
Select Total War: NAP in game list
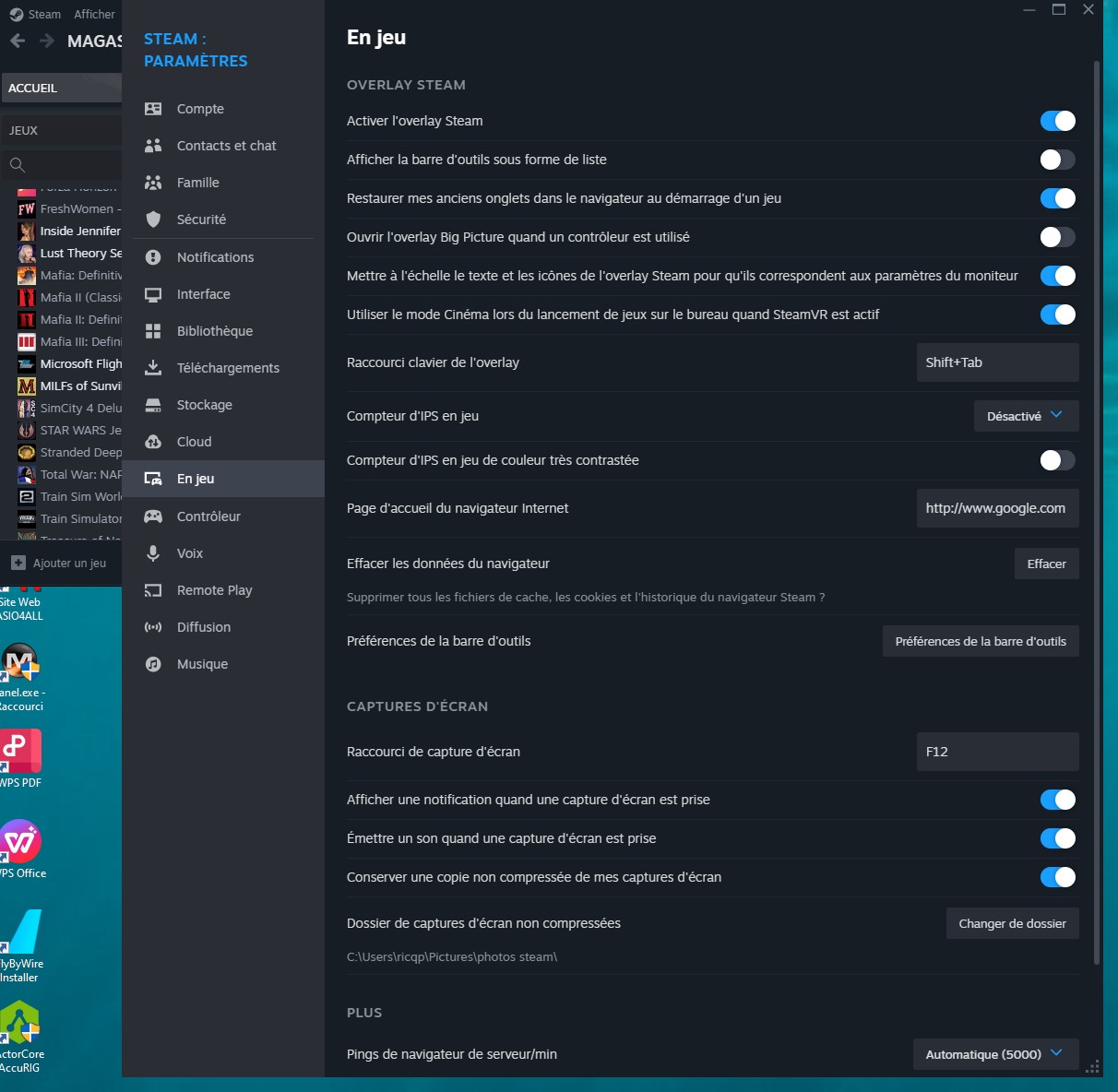pos(69,474)
